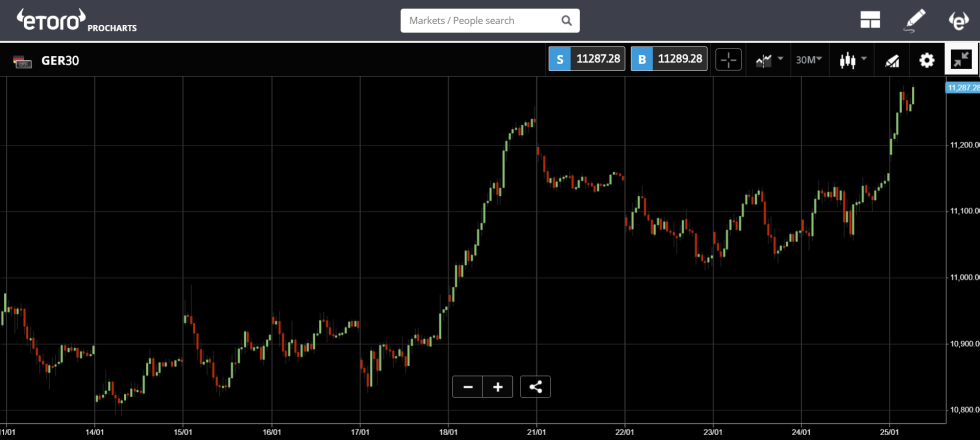Open the candlestick chart type dropdown

tap(852, 60)
